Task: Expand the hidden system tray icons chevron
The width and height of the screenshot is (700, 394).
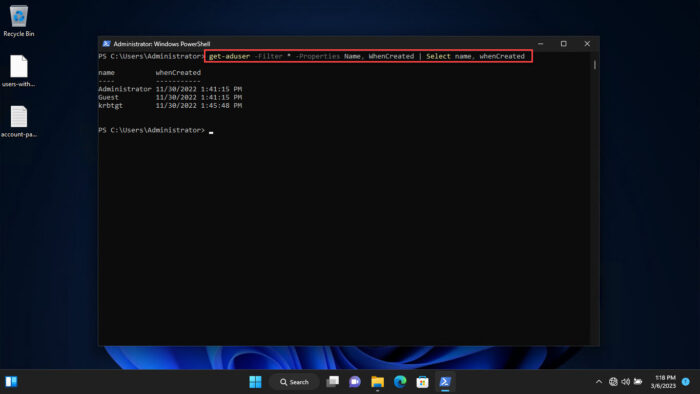Action: pyautogui.click(x=599, y=382)
